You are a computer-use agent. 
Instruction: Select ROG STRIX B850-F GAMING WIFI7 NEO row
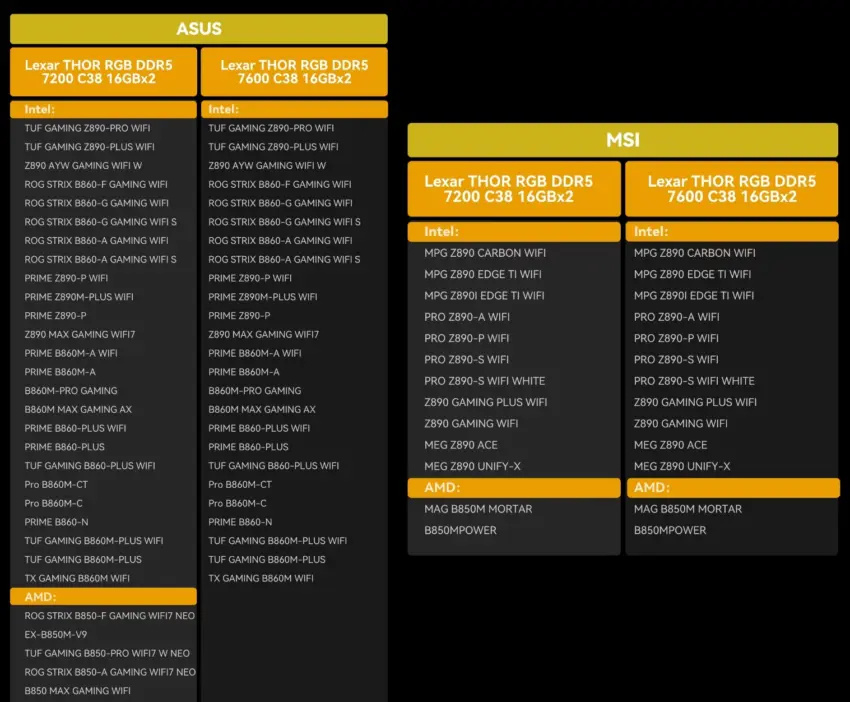(110, 616)
